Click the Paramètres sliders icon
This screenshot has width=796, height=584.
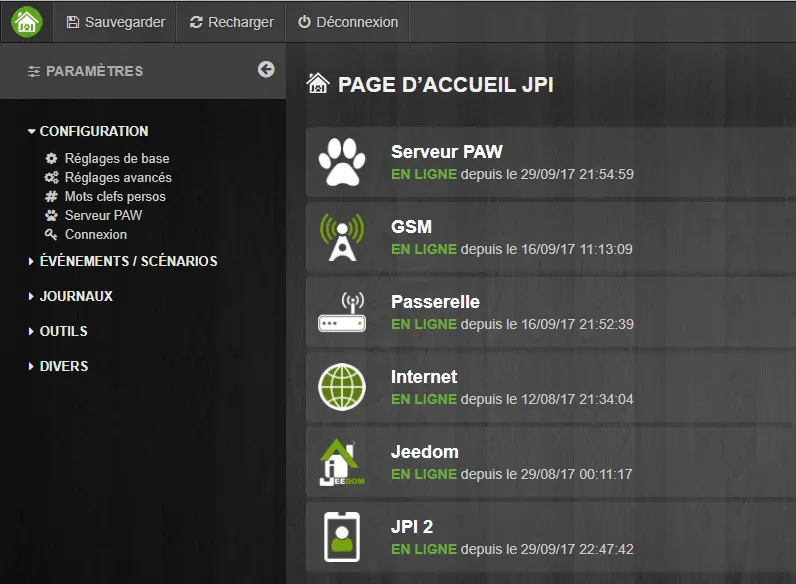pyautogui.click(x=34, y=71)
